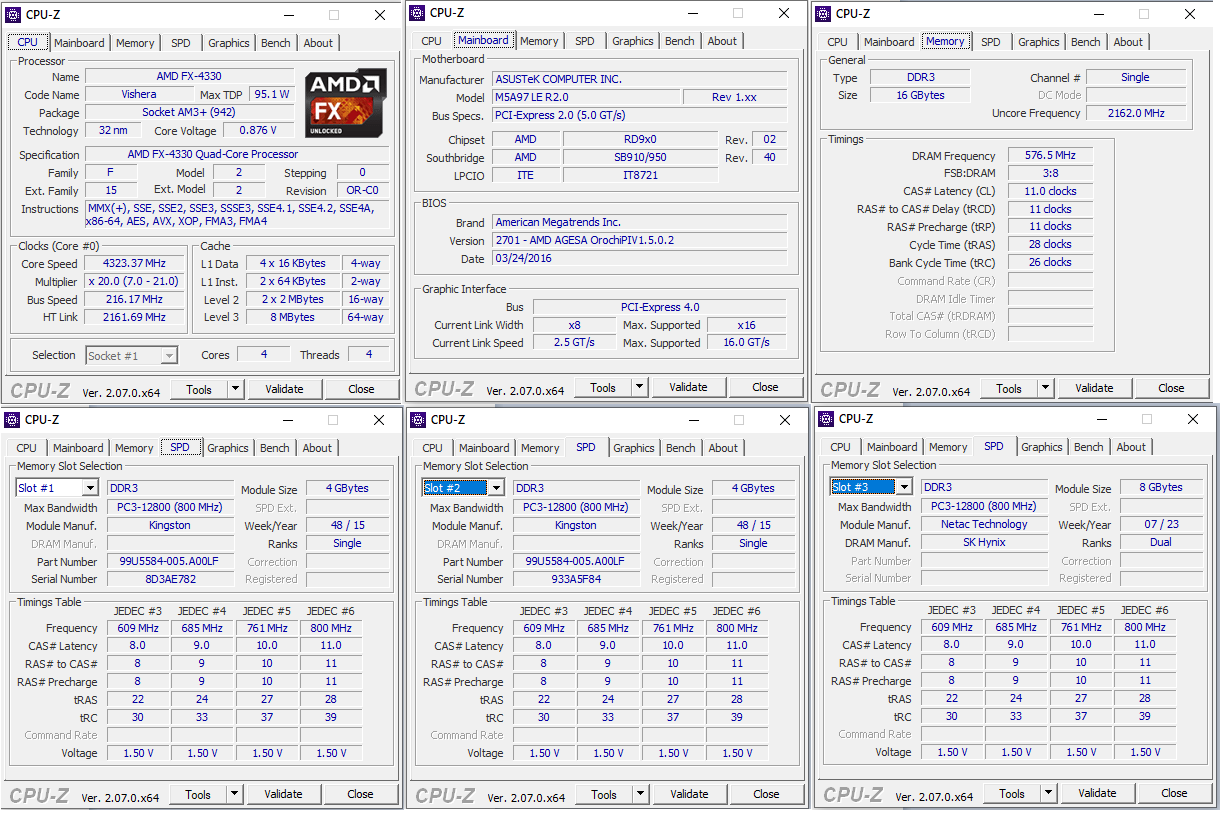Click the ASUSTeK COMPUTER INC. manufacturer field
This screenshot has height=813, width=1222.
click(x=640, y=80)
